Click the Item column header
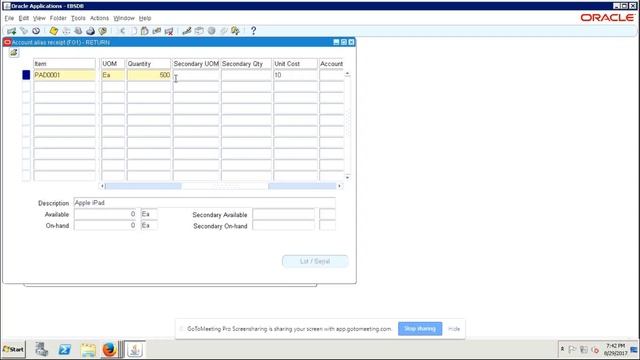The height and width of the screenshot is (360, 640). click(x=64, y=64)
